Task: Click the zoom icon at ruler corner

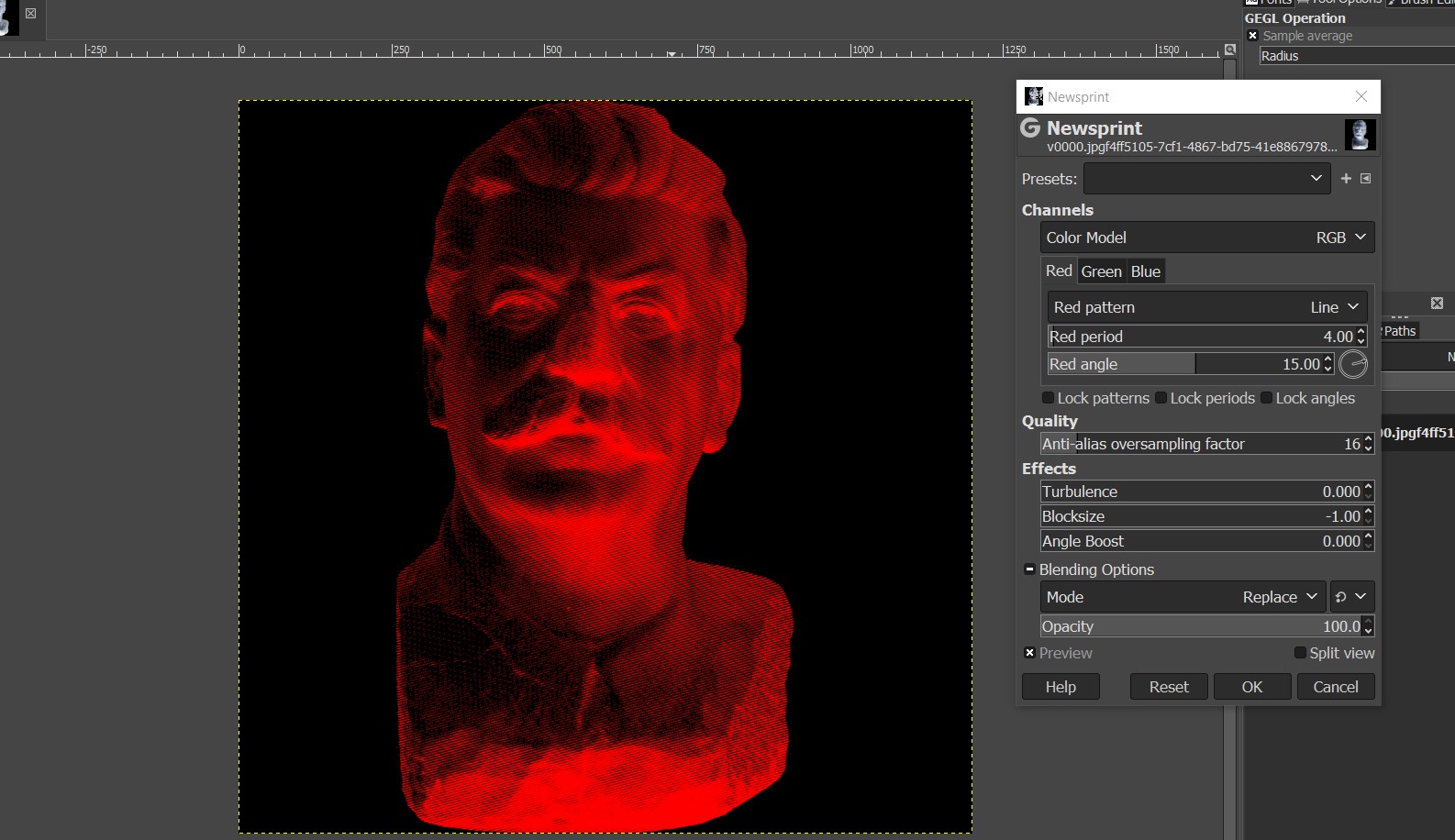Action: [x=1230, y=50]
